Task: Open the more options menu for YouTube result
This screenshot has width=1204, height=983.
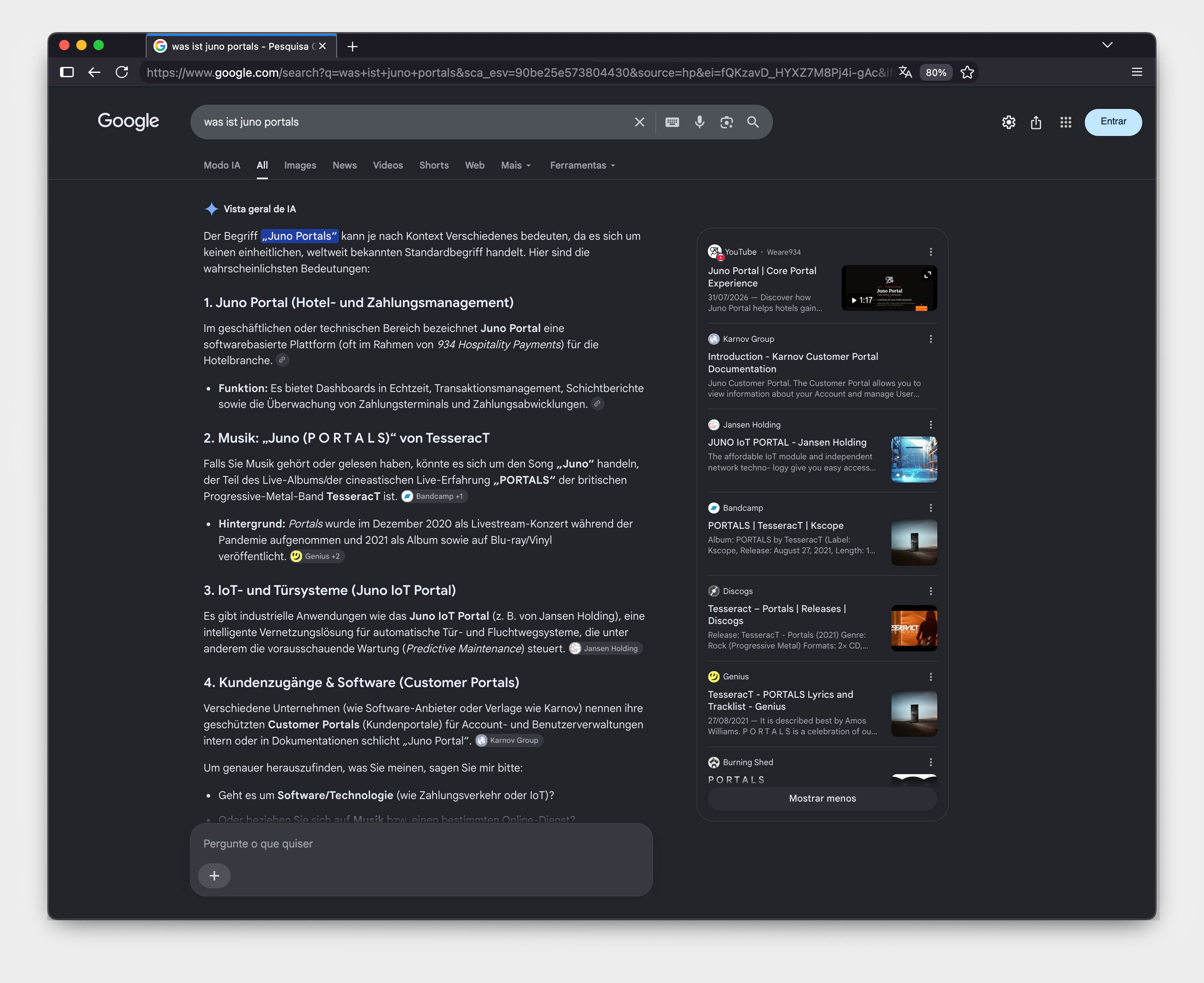Action: pos(930,252)
